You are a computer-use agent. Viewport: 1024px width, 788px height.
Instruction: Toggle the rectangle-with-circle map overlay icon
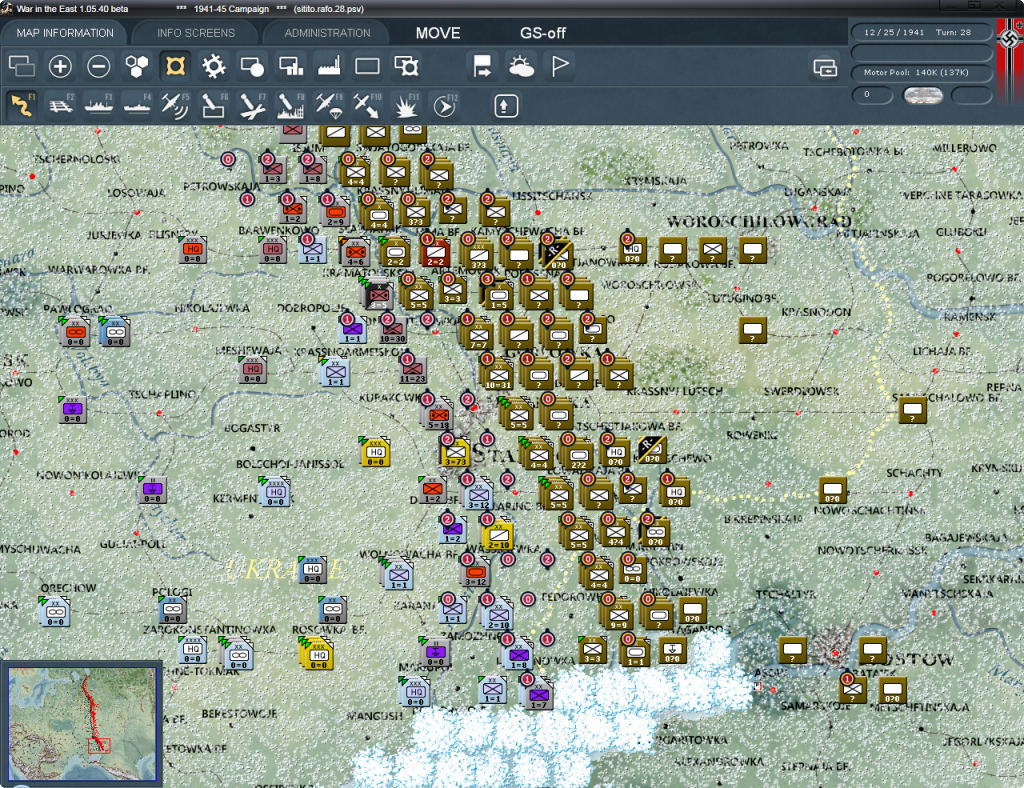[x=252, y=66]
